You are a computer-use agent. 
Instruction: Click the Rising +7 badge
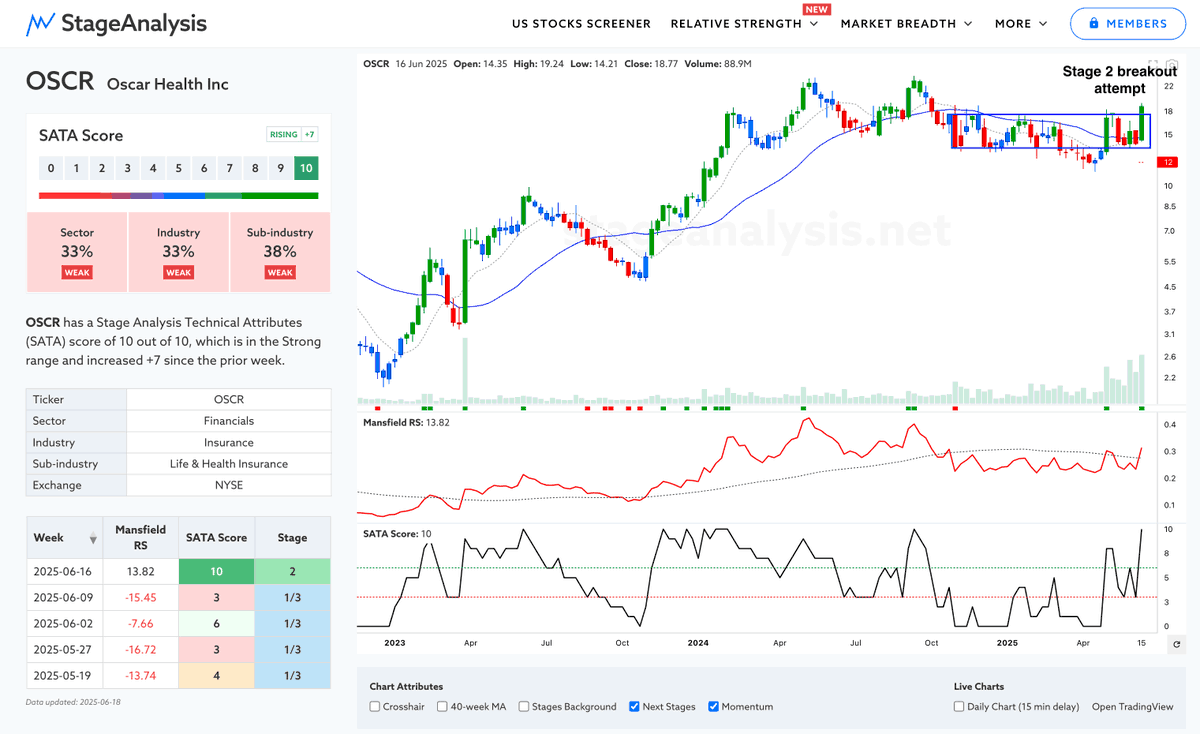click(293, 135)
